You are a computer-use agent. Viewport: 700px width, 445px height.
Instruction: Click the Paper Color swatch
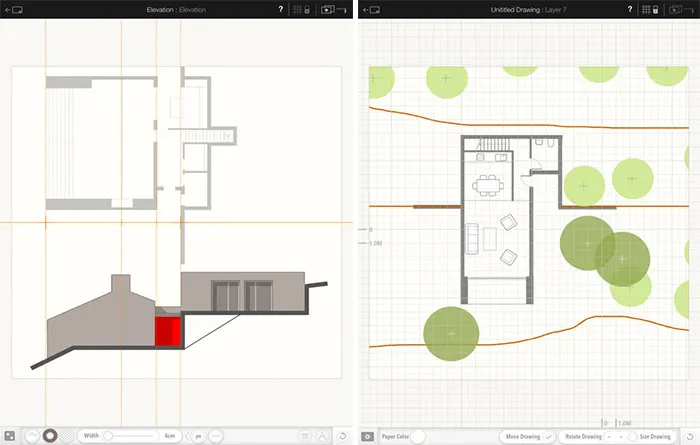(x=419, y=436)
